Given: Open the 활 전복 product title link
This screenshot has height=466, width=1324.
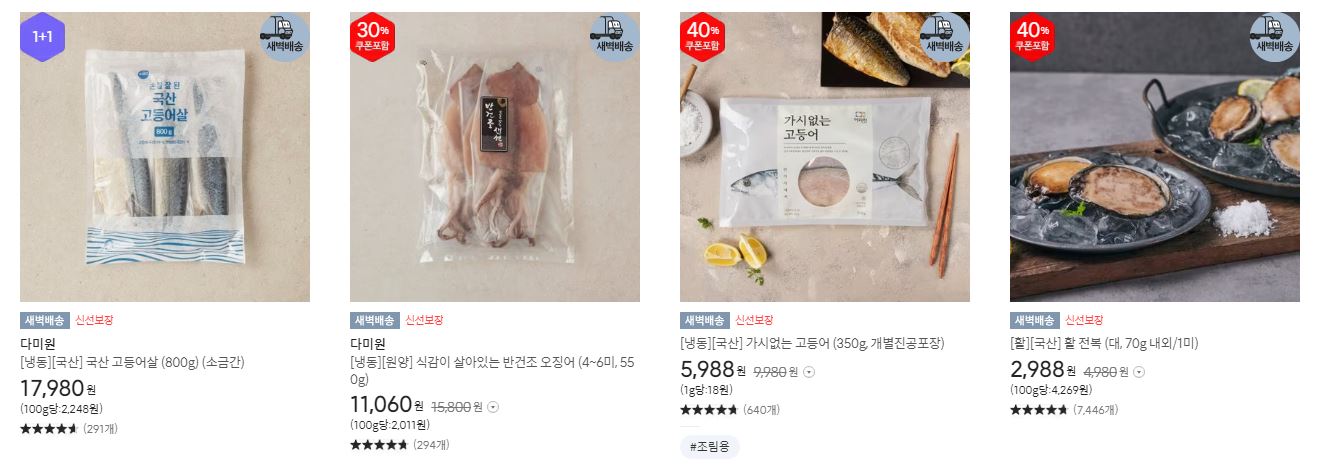Looking at the screenshot, I should coord(1104,343).
